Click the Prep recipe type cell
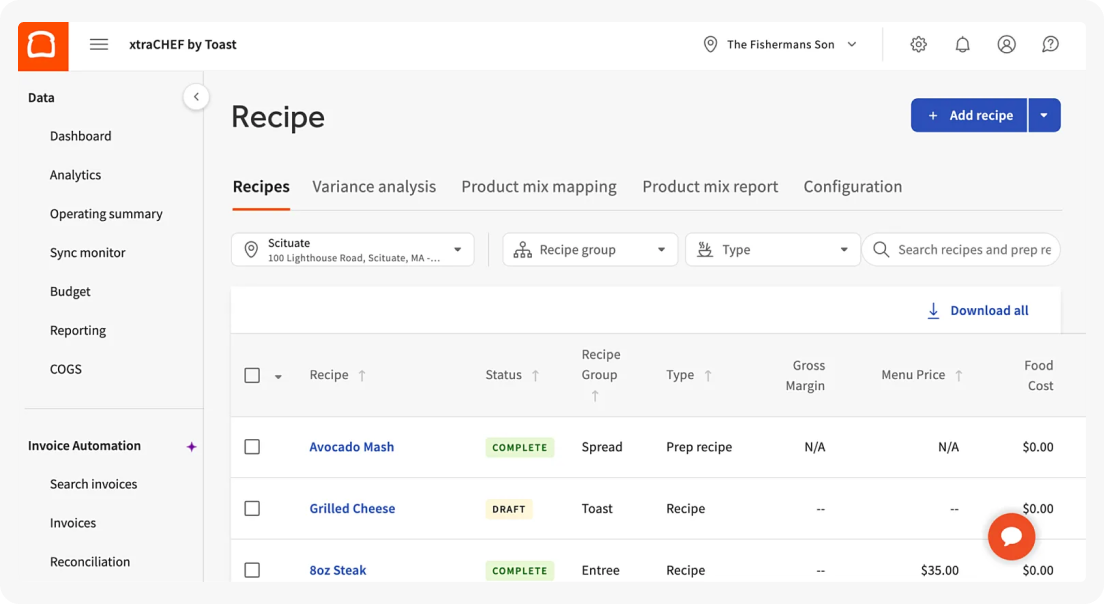Viewport: 1104px width, 604px height. click(x=698, y=447)
